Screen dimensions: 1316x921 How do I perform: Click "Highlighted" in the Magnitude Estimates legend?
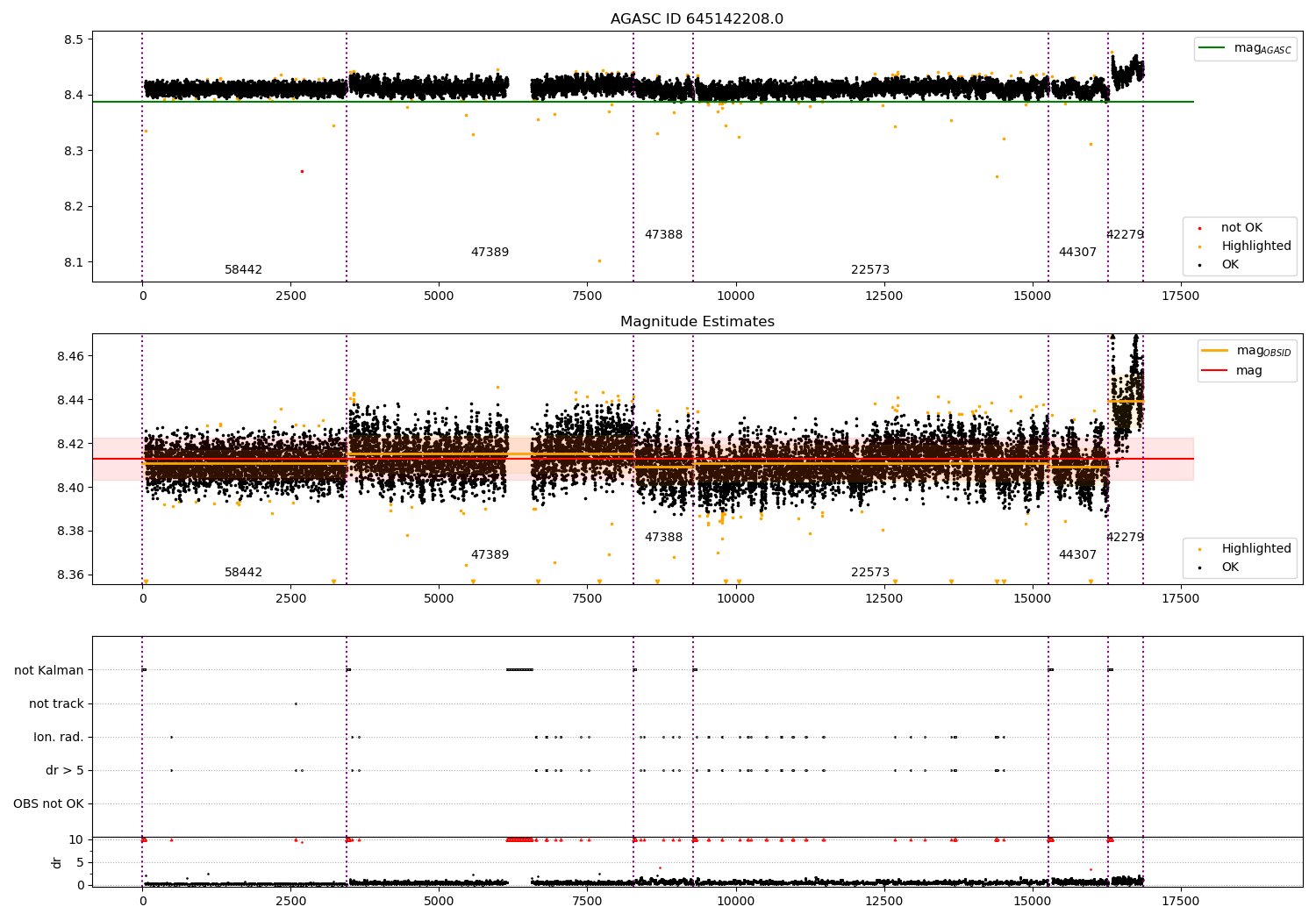tap(1255, 549)
